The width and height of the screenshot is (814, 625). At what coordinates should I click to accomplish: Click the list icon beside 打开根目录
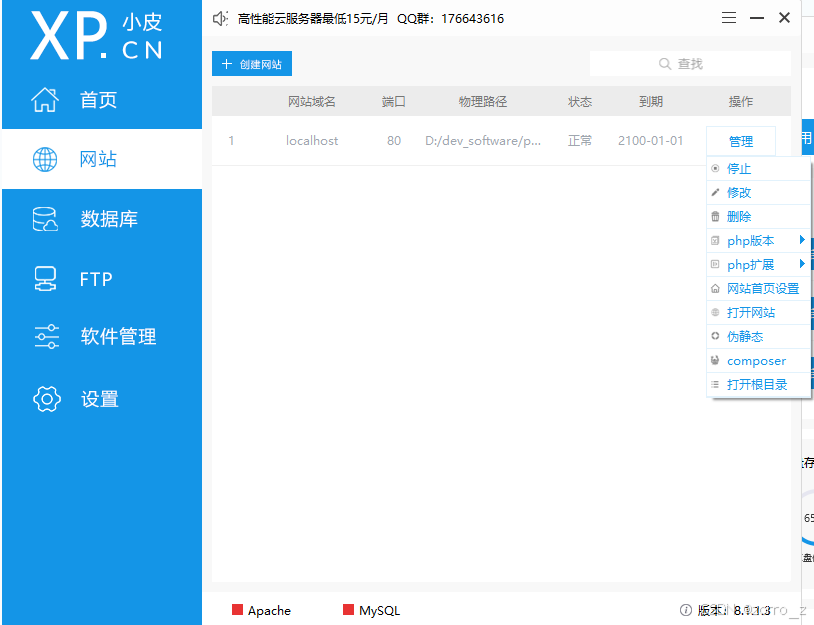coord(715,385)
